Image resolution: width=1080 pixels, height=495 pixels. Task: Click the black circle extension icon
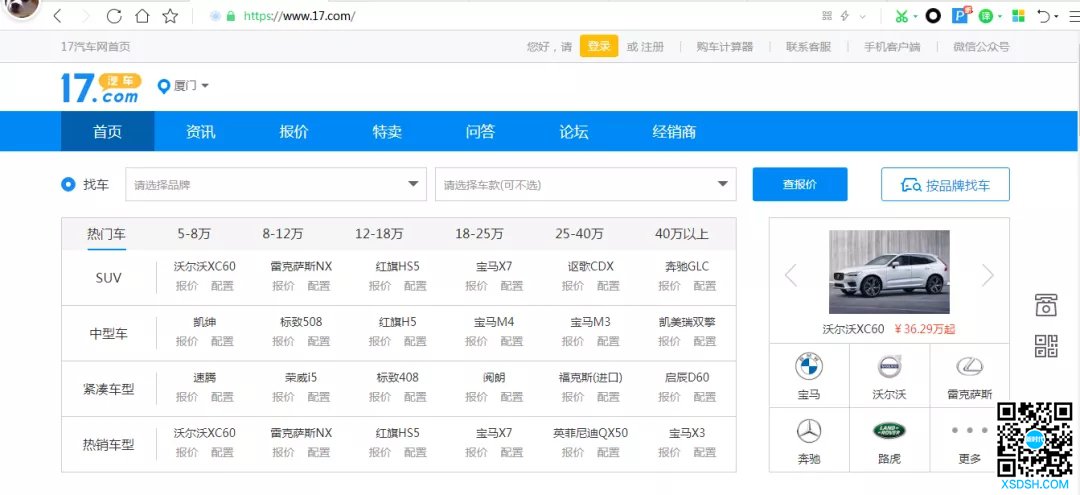[933, 16]
